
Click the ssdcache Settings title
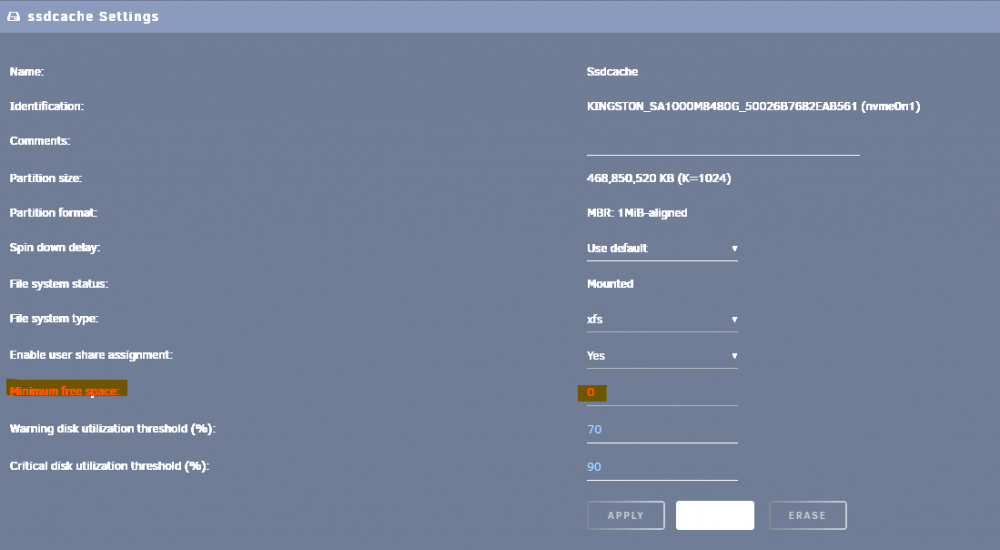93,17
